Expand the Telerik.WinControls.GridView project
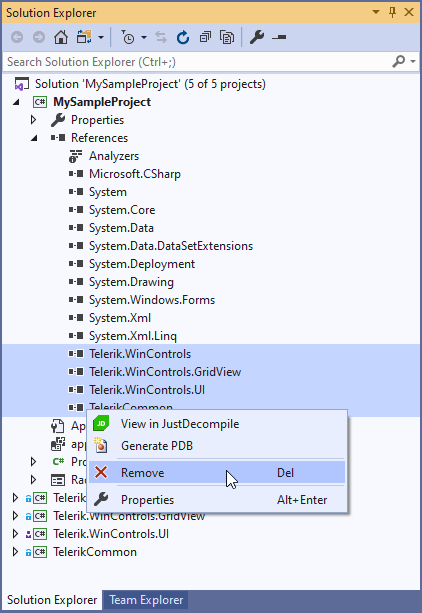422x613 pixels. pos(15,516)
